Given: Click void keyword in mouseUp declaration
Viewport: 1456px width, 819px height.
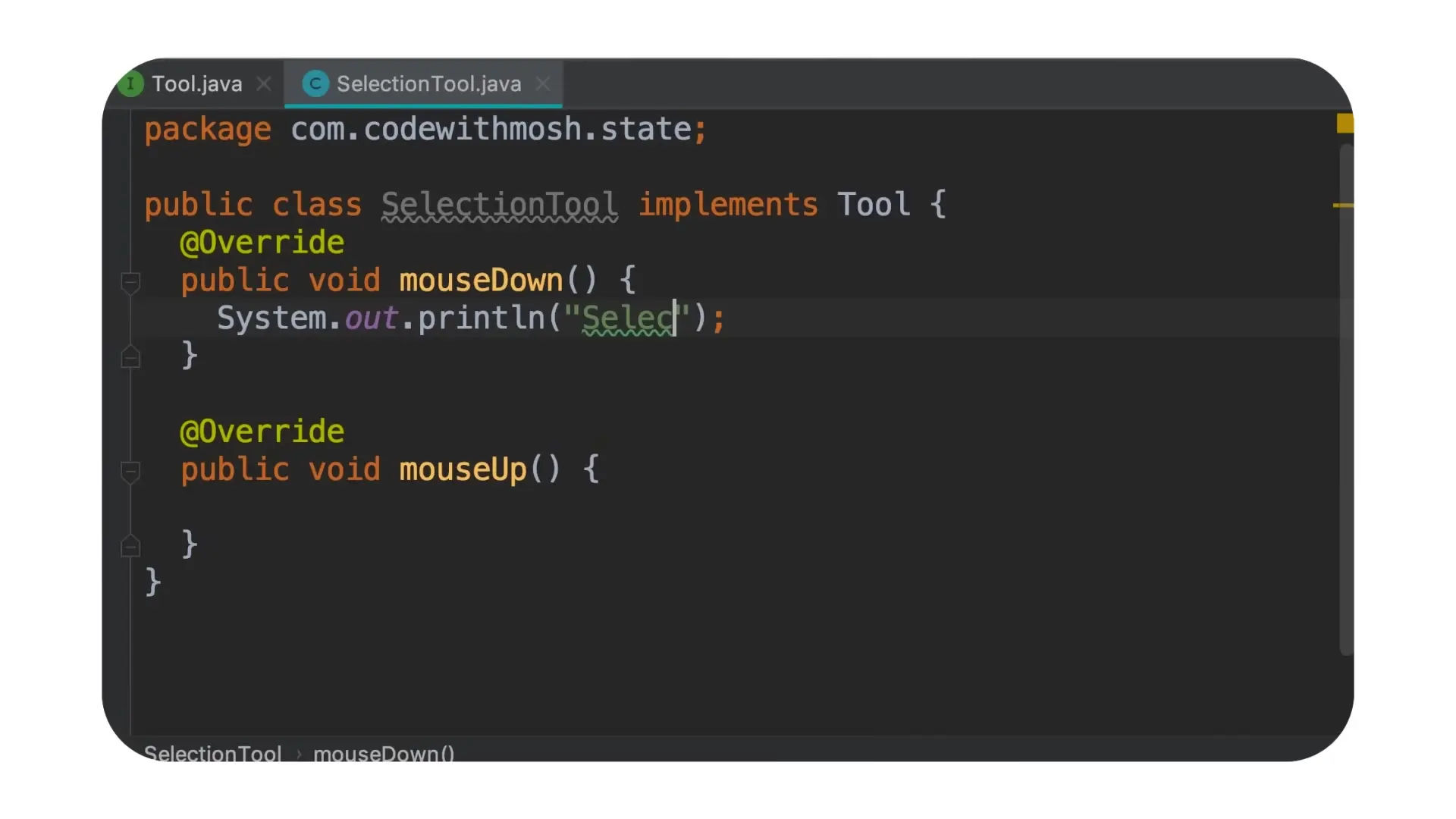Looking at the screenshot, I should coord(344,469).
